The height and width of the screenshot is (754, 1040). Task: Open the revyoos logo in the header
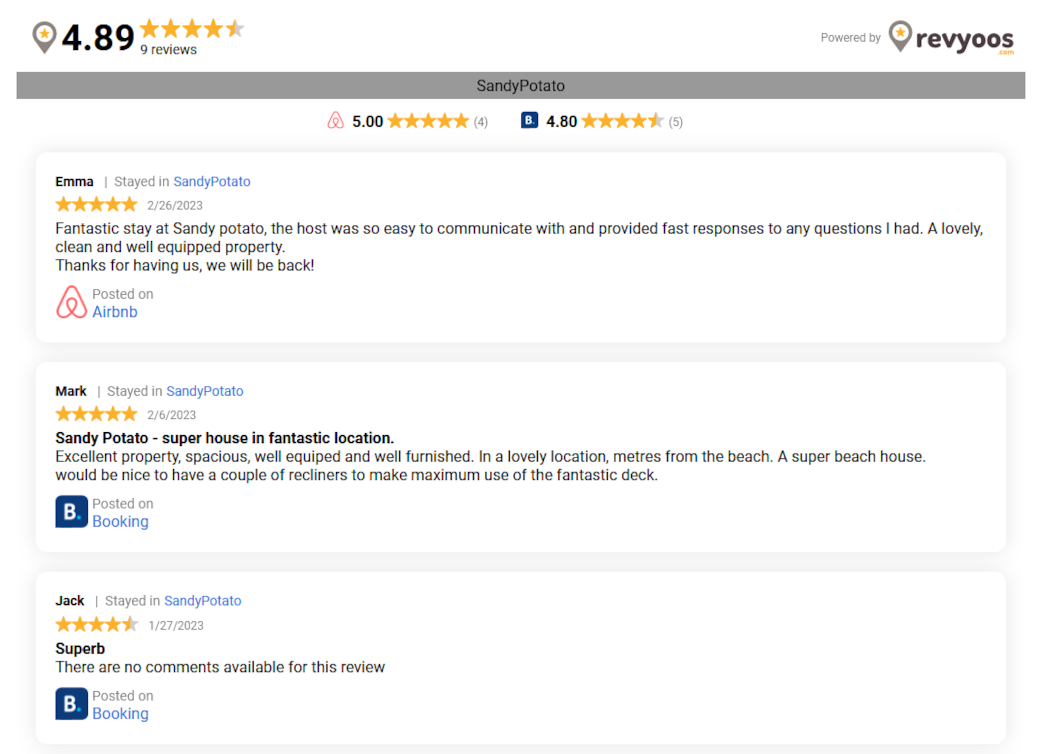[951, 38]
